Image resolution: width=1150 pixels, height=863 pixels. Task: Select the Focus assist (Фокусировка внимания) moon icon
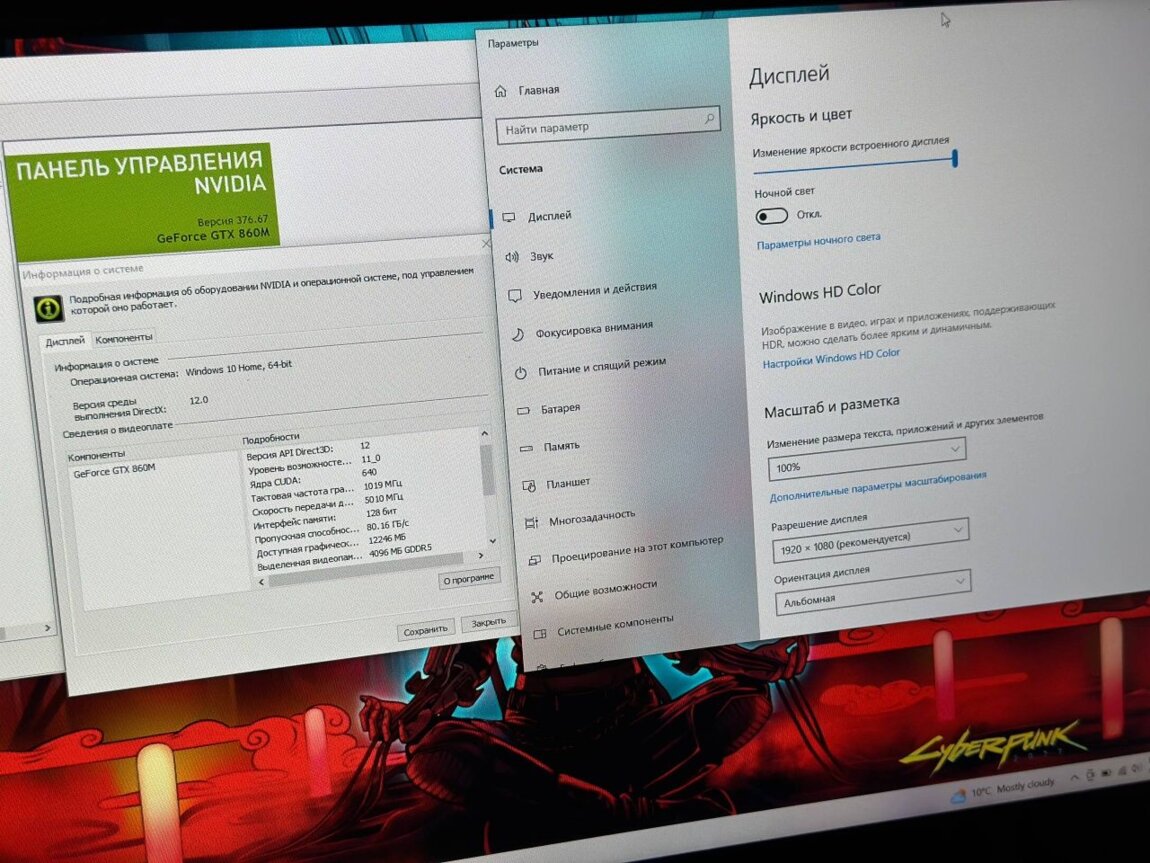tap(518, 334)
